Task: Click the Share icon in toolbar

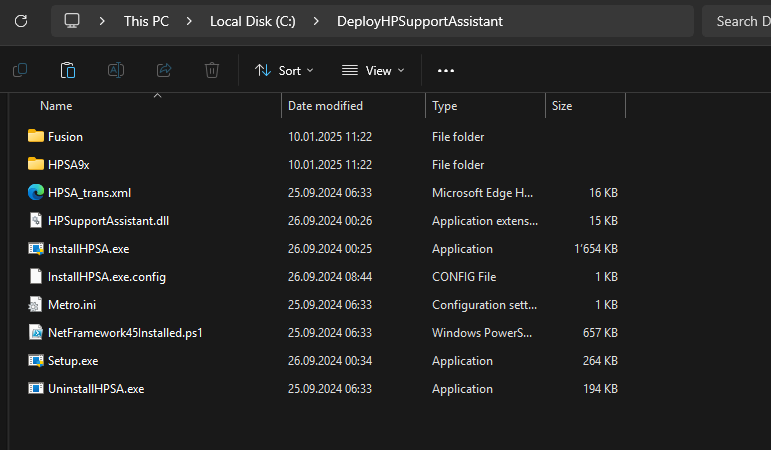Action: 164,70
